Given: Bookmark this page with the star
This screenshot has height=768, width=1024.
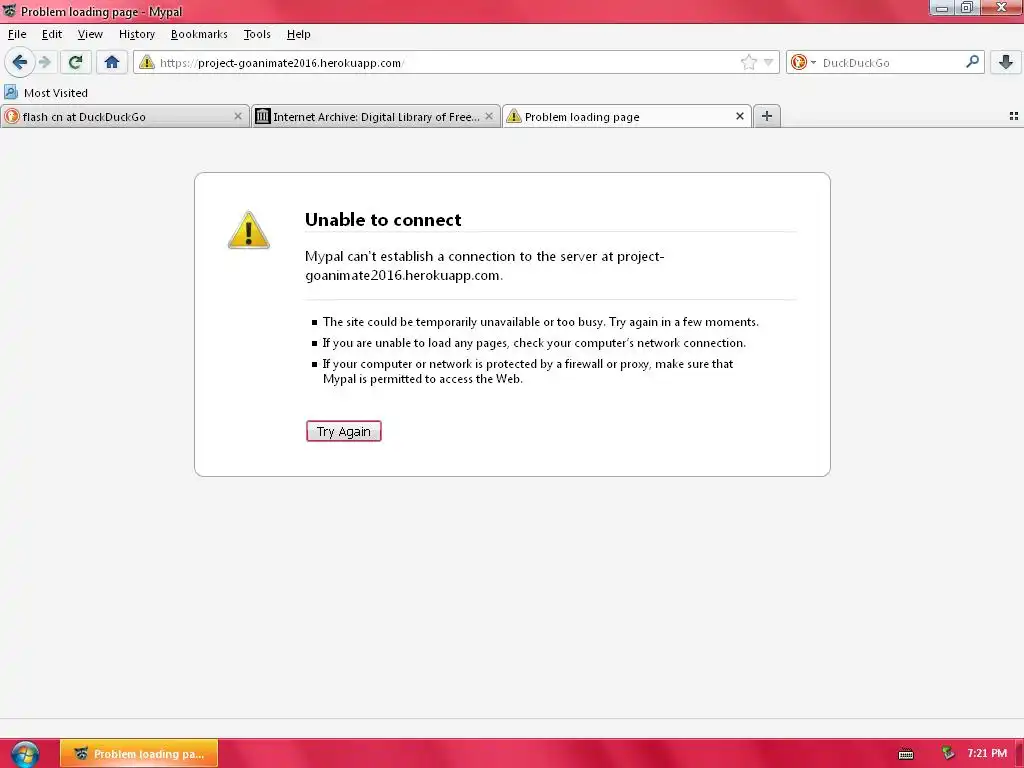Looking at the screenshot, I should click(x=748, y=63).
